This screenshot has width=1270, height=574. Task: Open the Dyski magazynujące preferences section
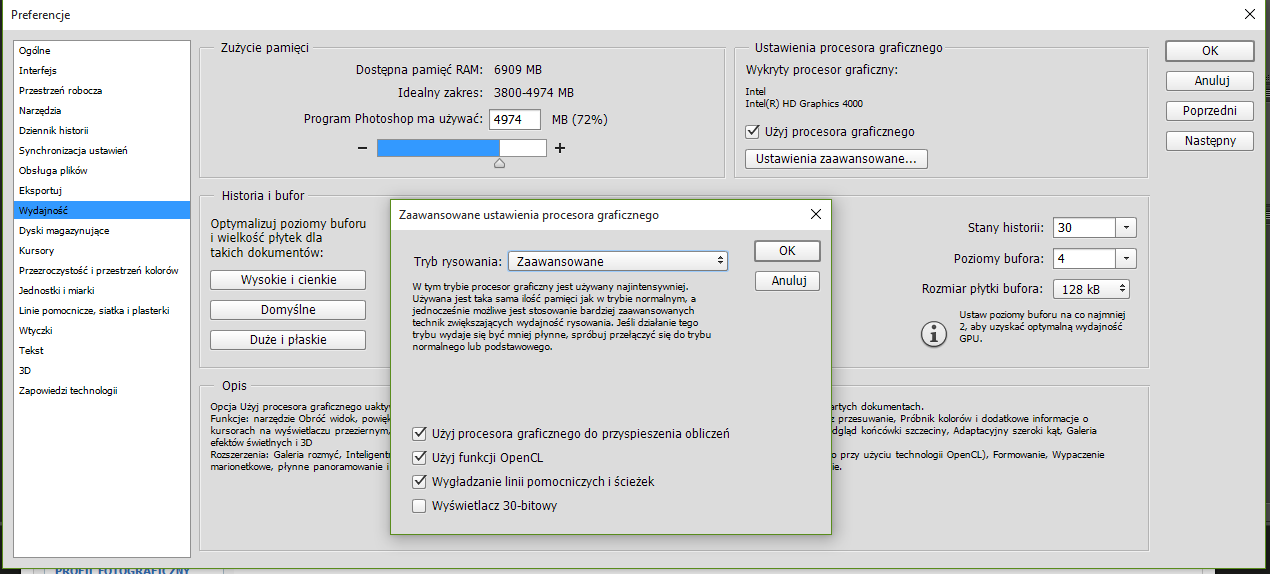[64, 231]
